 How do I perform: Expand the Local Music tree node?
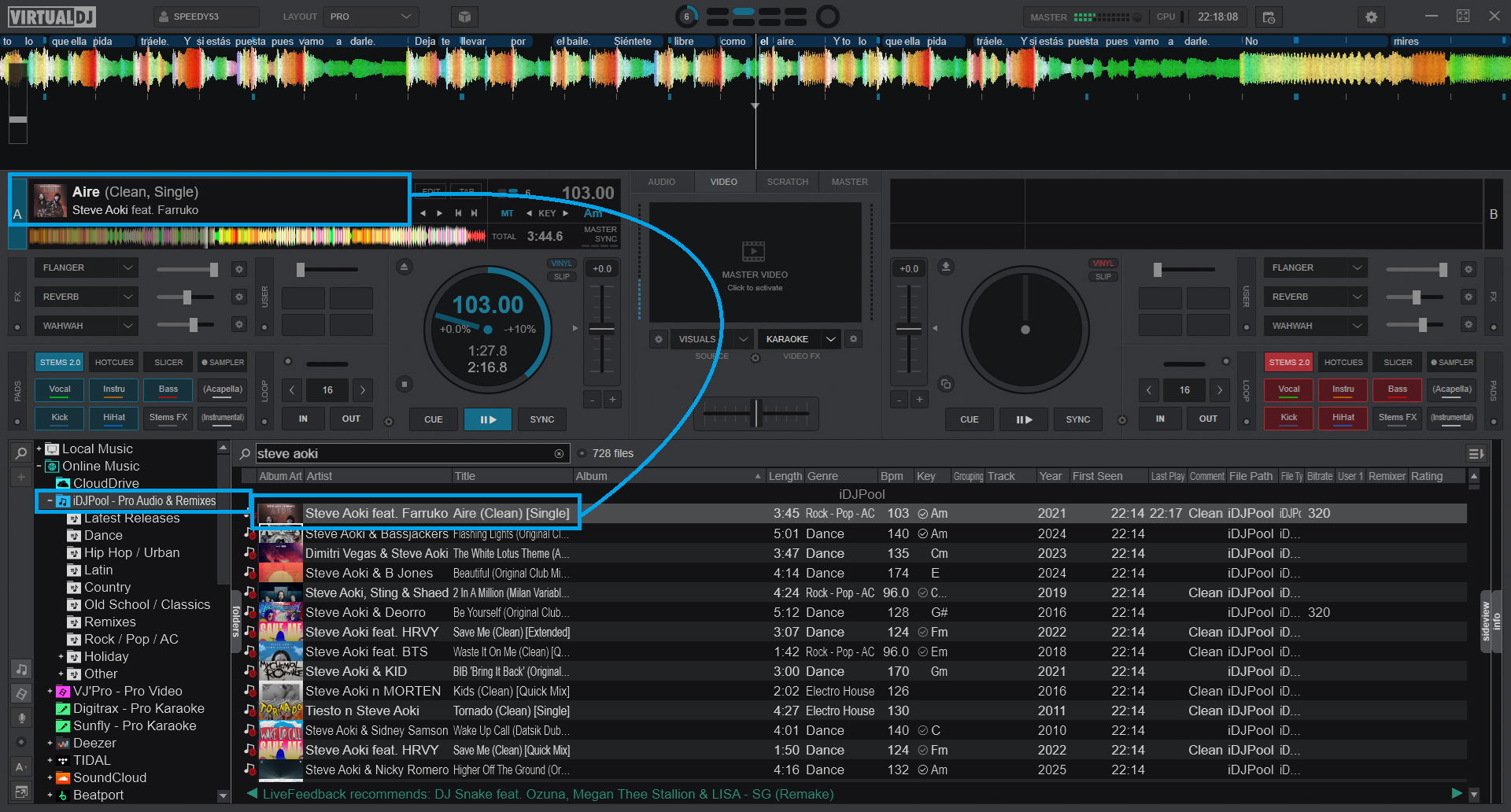pos(39,448)
